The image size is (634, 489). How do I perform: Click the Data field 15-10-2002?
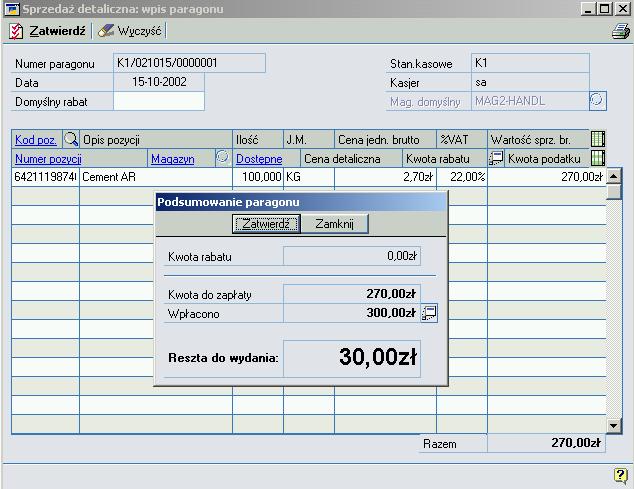click(159, 82)
